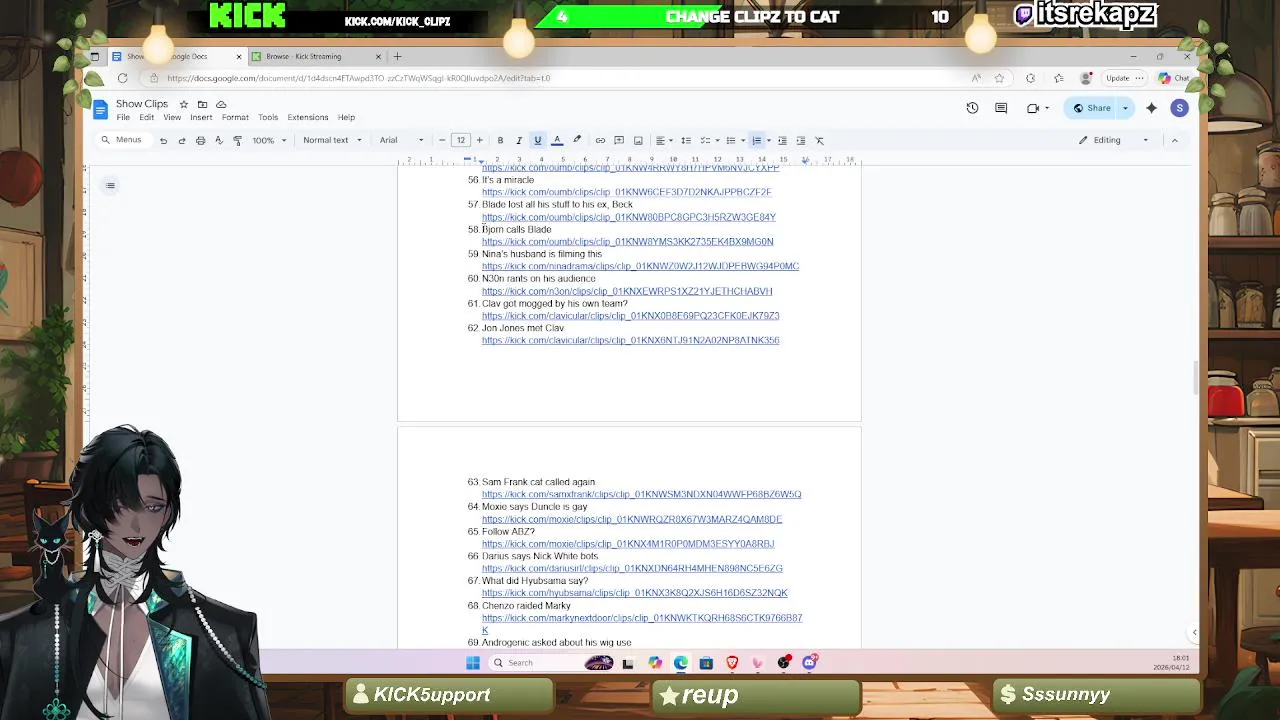Click the font size 12 field

tap(461, 140)
